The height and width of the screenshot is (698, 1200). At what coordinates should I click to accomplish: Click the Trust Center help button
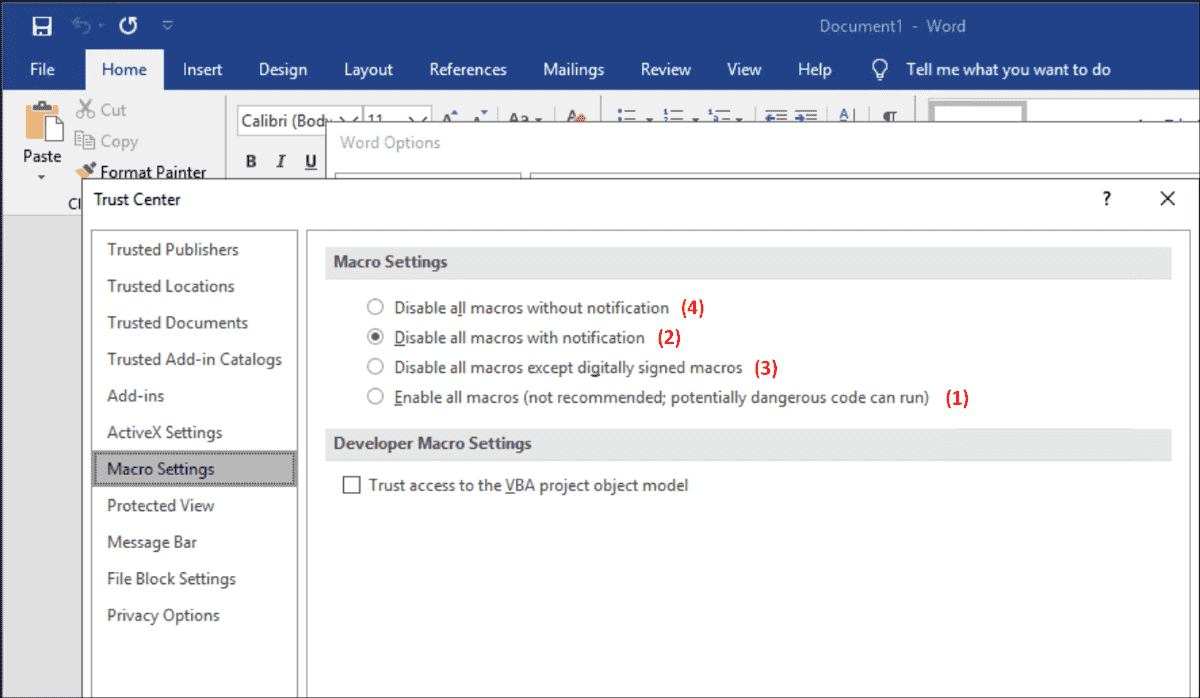coord(1106,199)
